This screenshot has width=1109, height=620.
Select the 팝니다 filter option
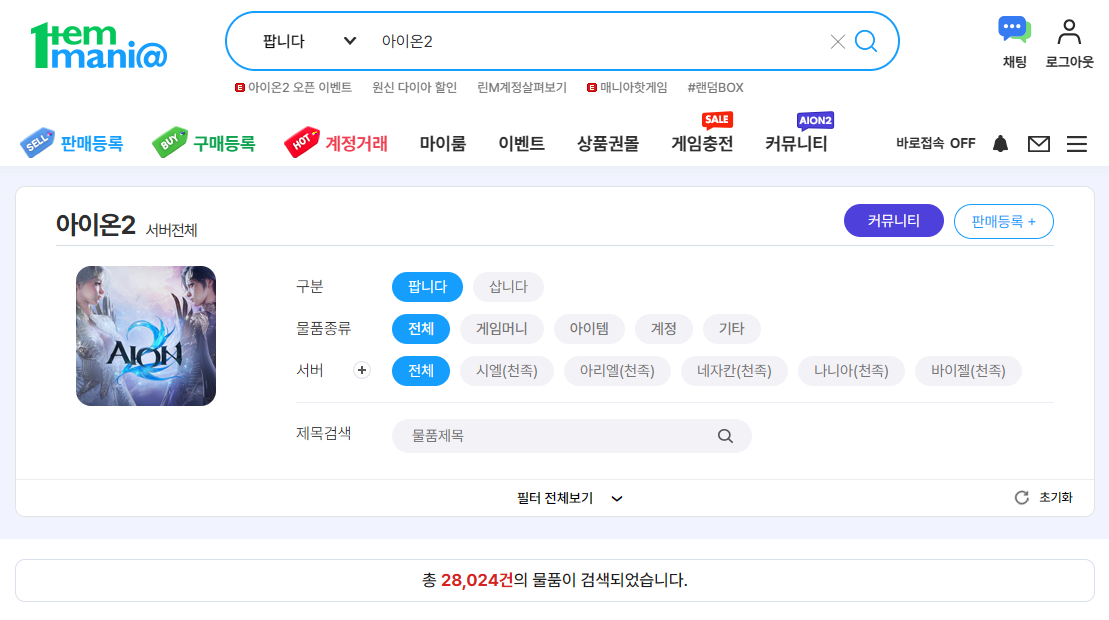point(427,287)
